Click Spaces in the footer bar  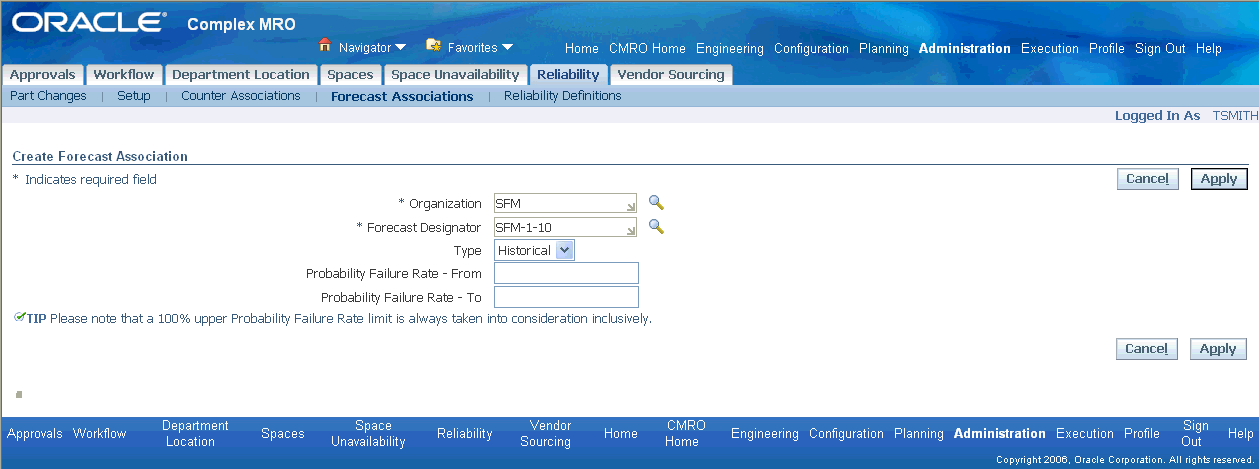tap(283, 434)
